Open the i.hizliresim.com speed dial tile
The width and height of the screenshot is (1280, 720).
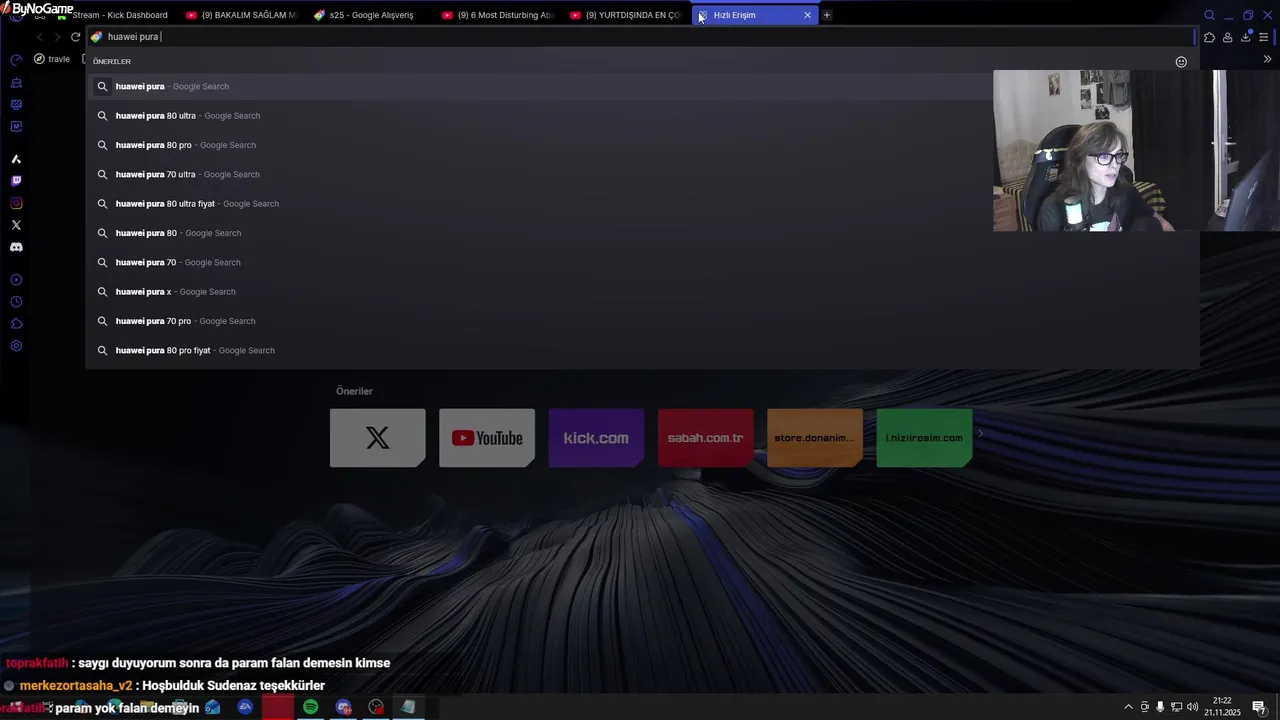pos(924,438)
